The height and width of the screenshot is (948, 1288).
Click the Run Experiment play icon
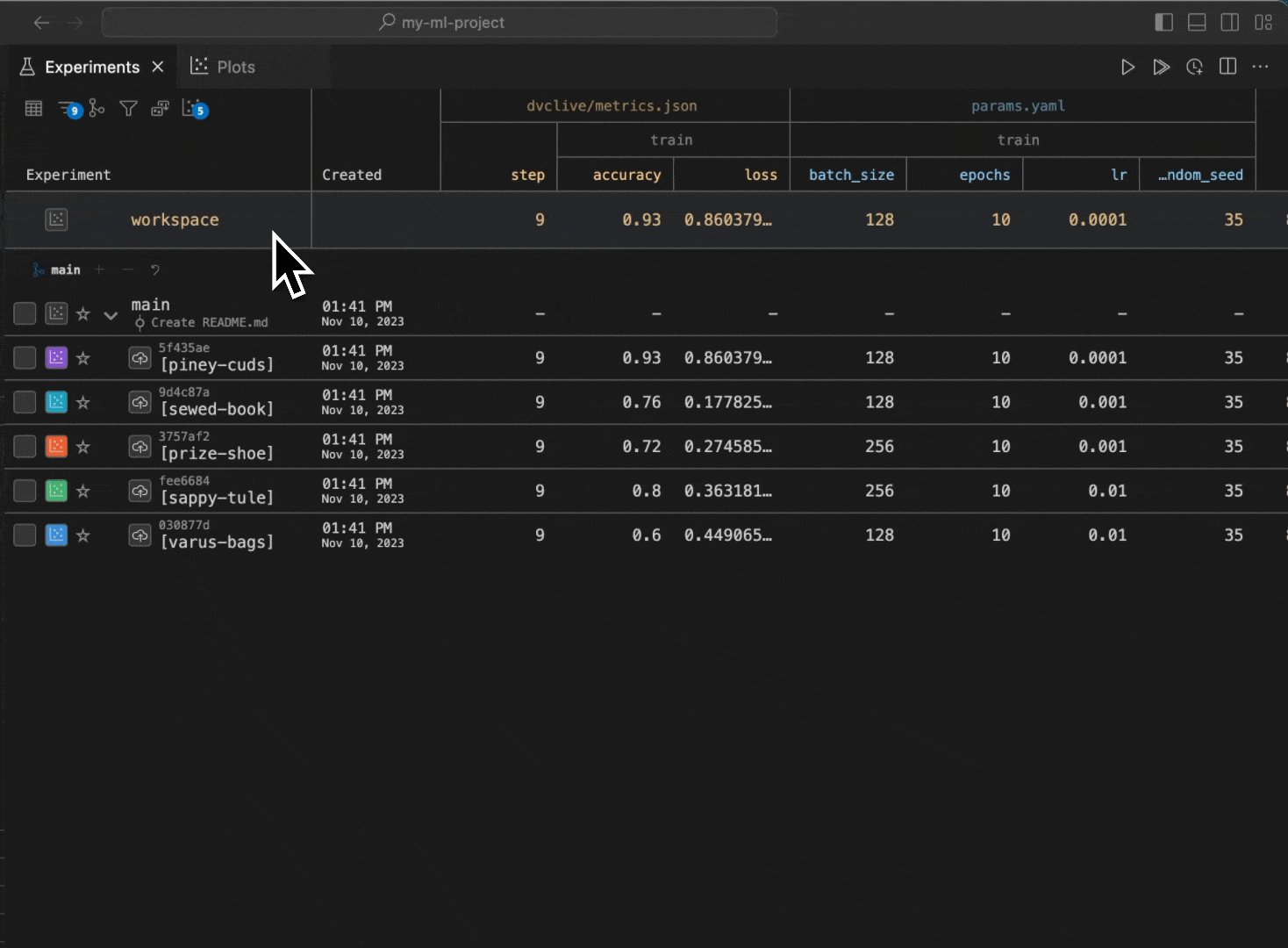(x=1127, y=67)
